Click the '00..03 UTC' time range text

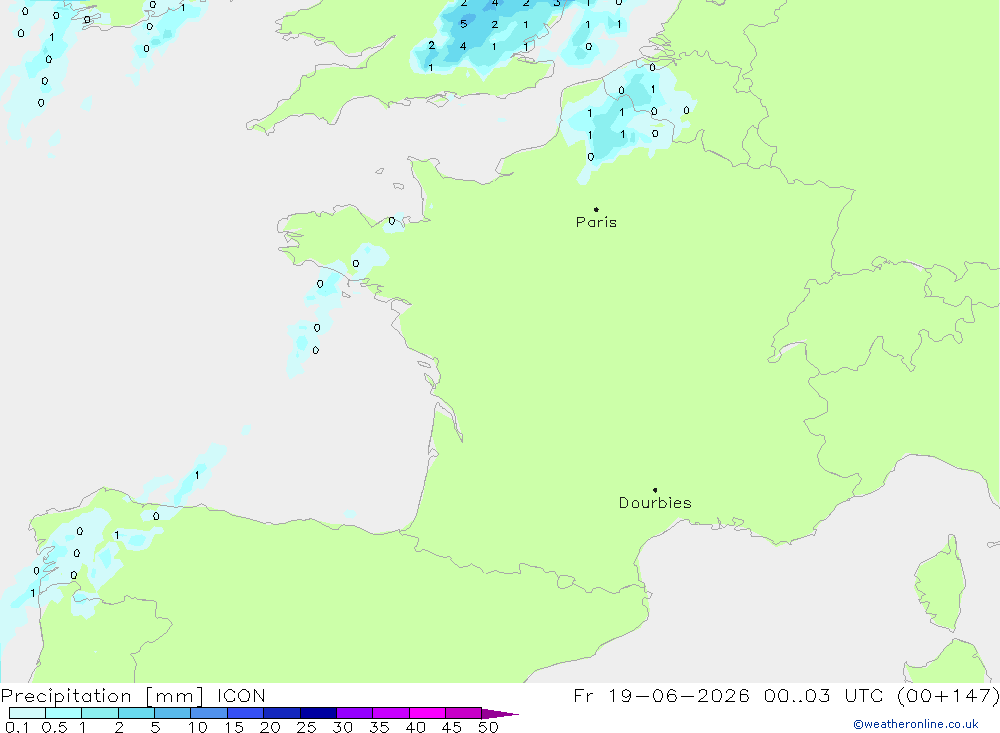coord(823,695)
